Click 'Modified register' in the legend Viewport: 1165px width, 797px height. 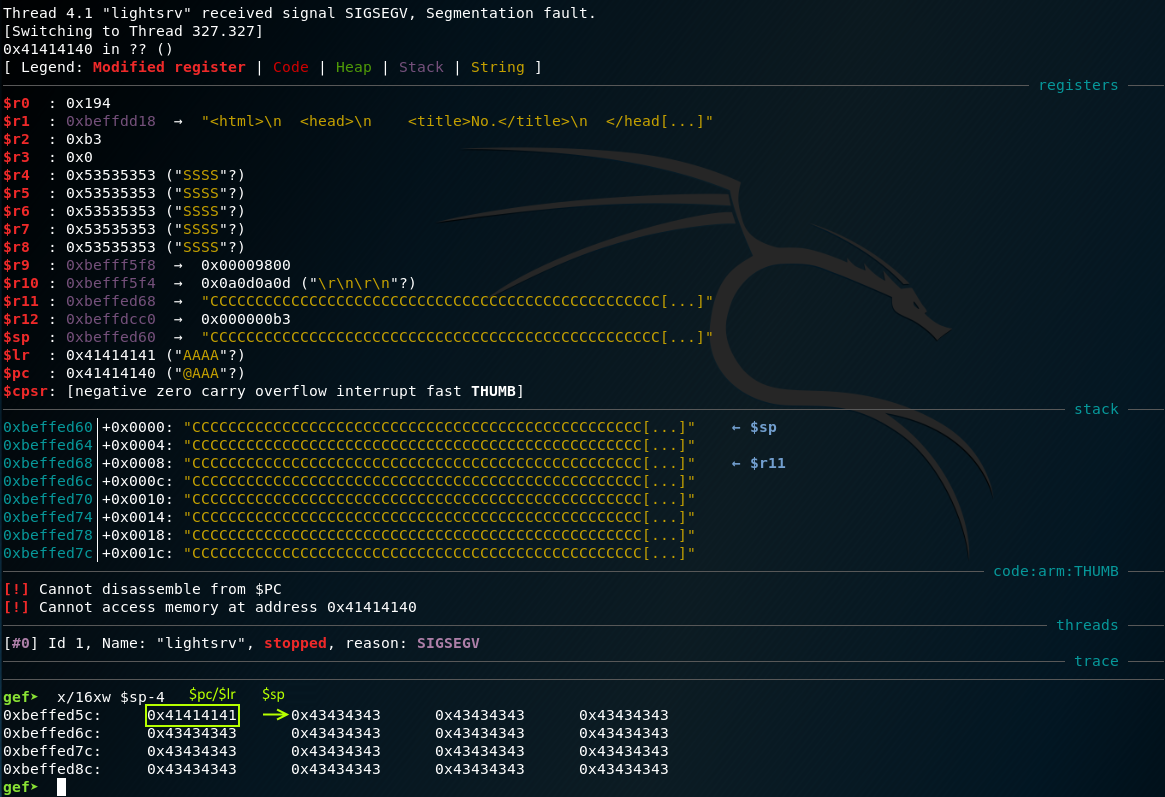pyautogui.click(x=169, y=67)
